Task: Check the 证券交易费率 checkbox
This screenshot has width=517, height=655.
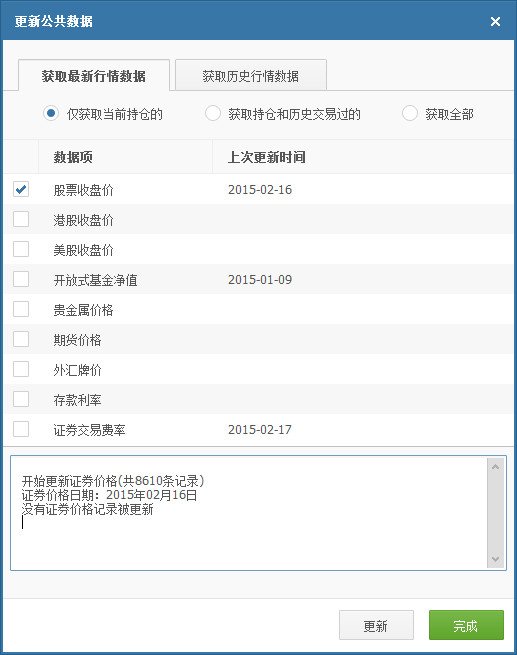Action: [x=21, y=429]
